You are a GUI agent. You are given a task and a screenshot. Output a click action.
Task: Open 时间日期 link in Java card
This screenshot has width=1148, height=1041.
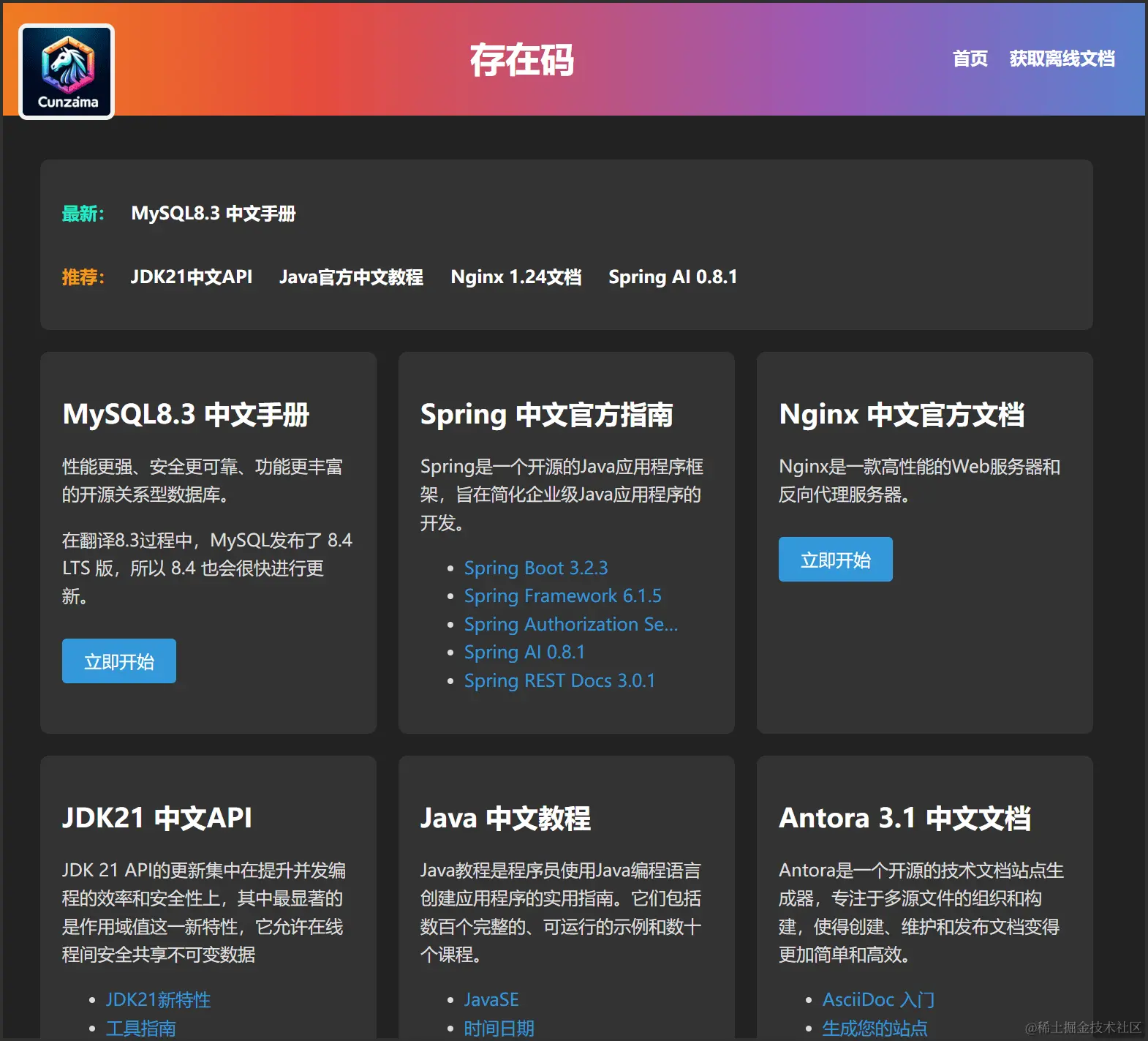499,1029
